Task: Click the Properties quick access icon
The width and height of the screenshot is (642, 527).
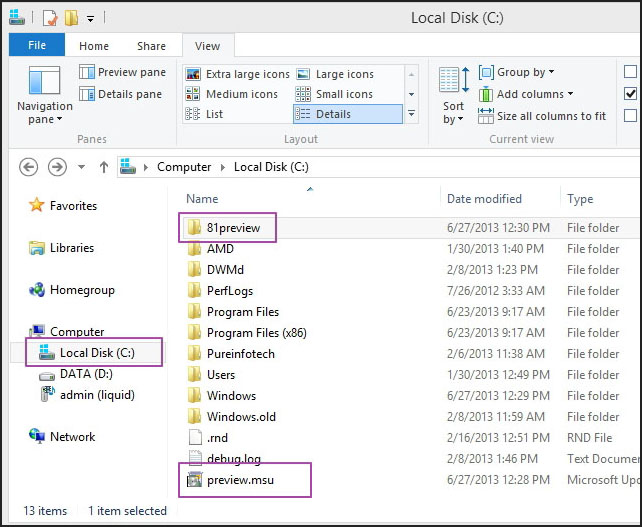Action: pyautogui.click(x=50, y=18)
